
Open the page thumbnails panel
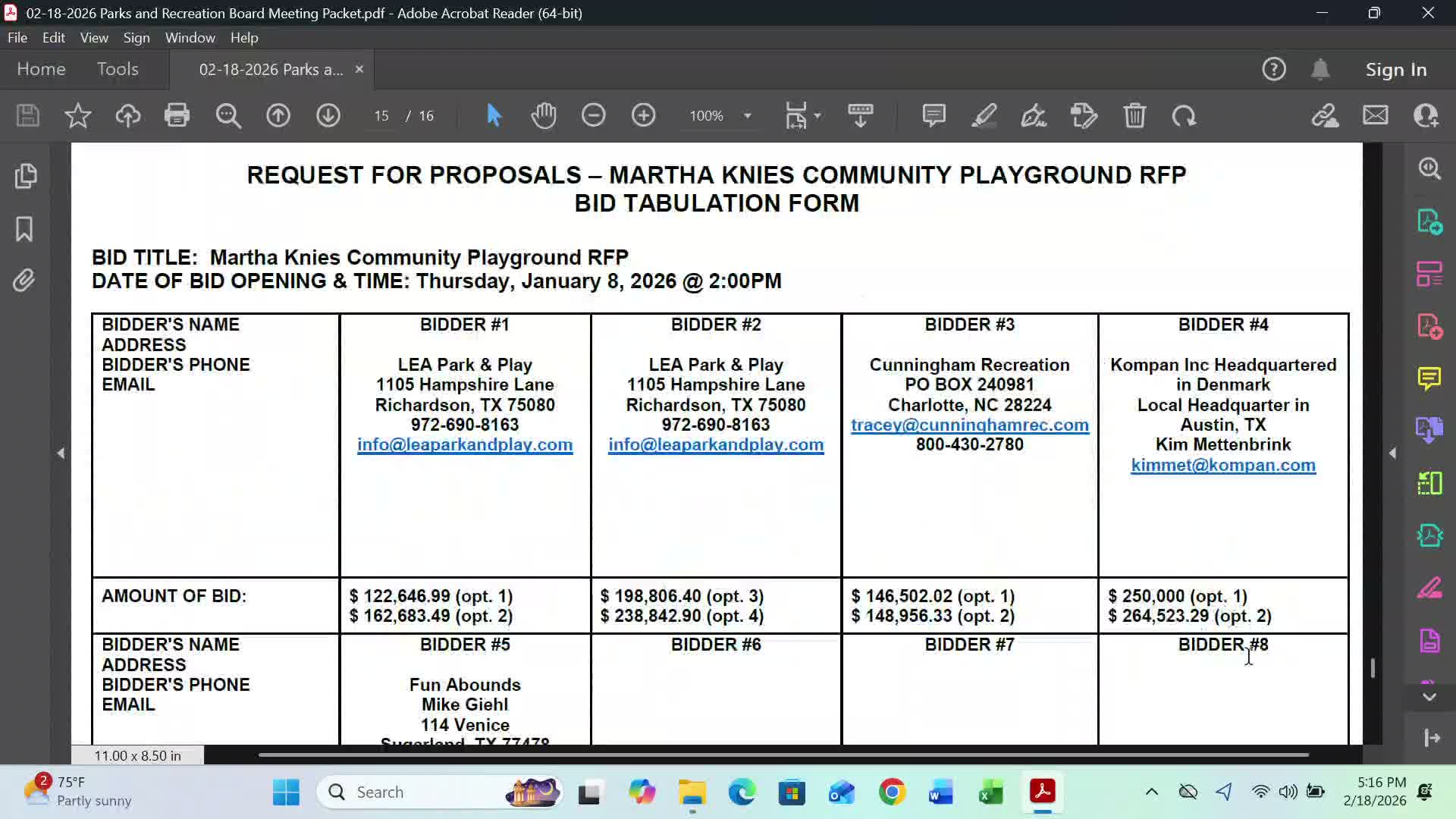coord(25,176)
